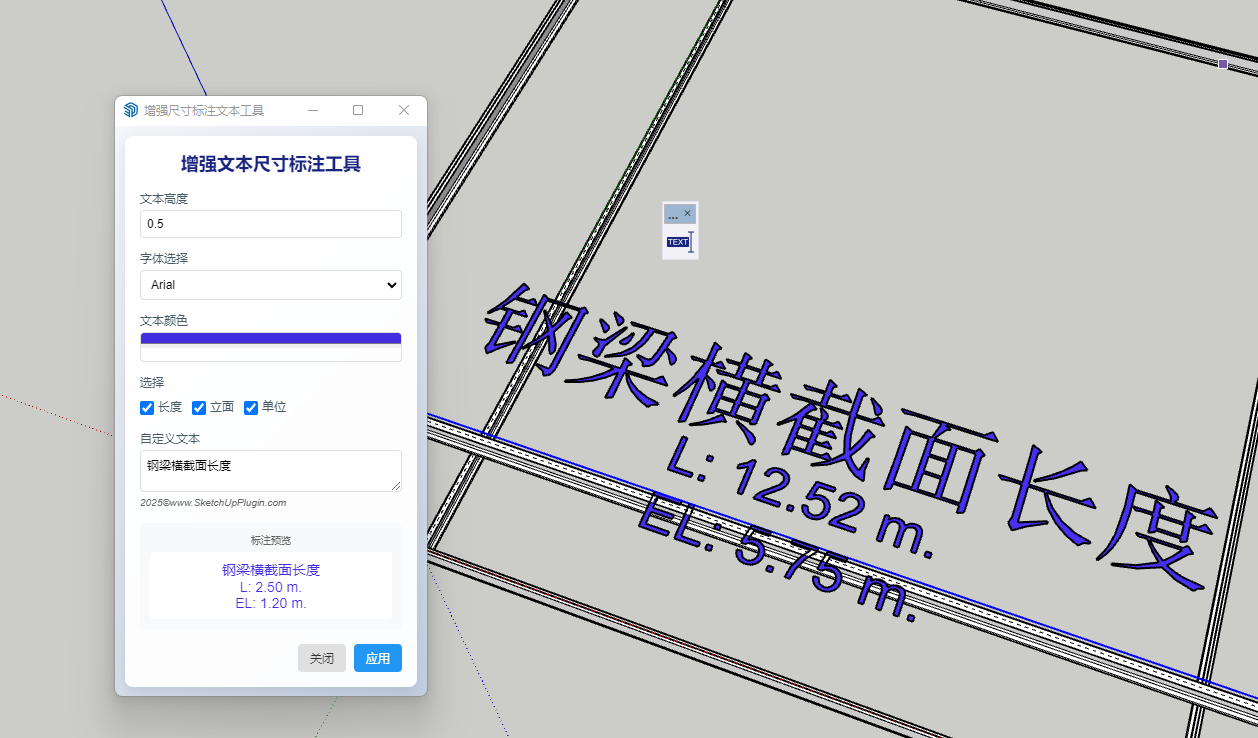Select the purple square marker in viewport corner
The width and height of the screenshot is (1258, 738).
[x=1222, y=64]
